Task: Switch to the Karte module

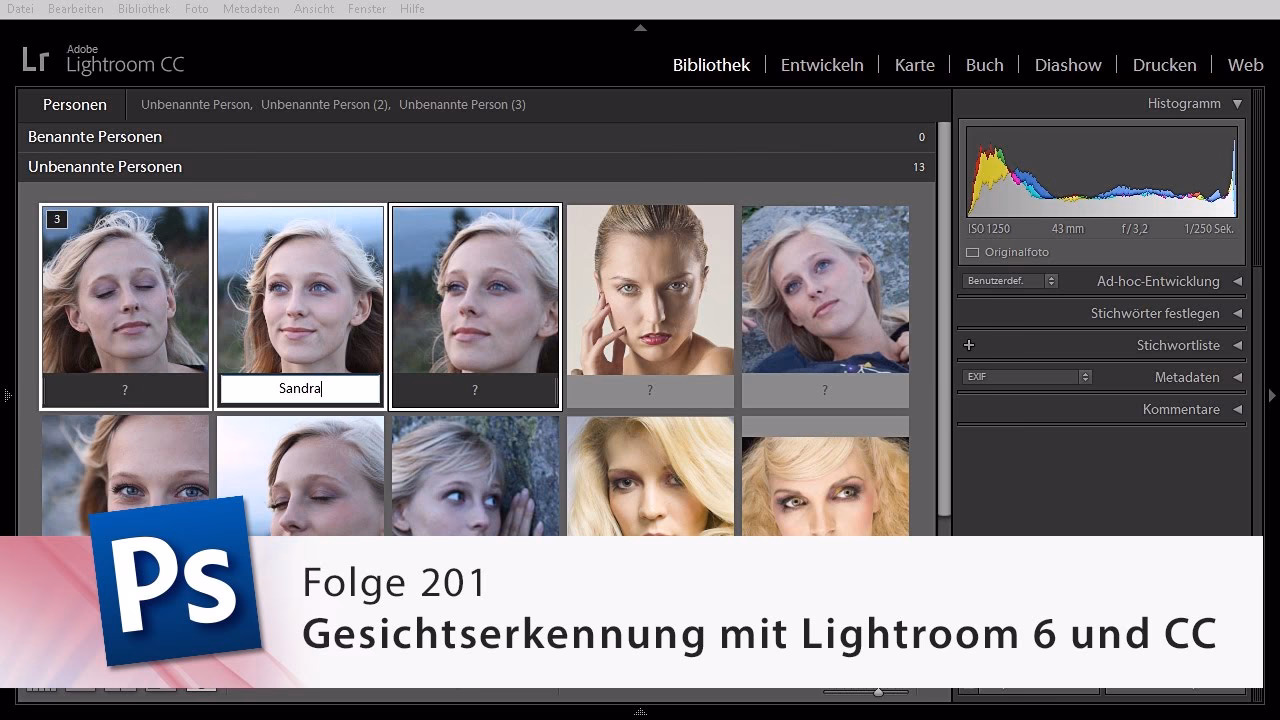Action: (915, 65)
